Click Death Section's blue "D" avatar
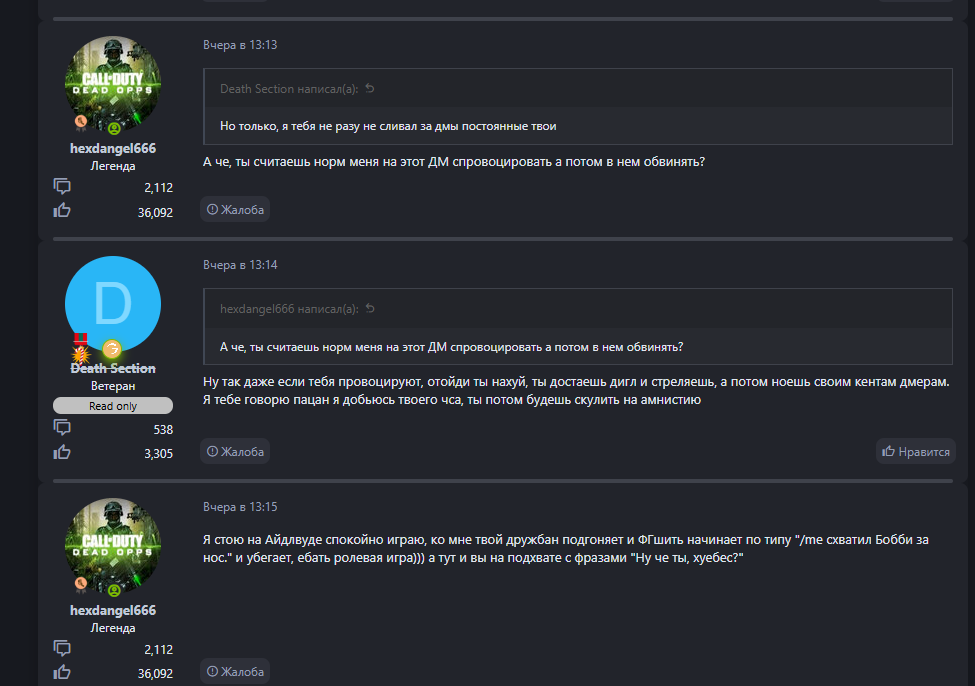This screenshot has height=686, width=975. (113, 302)
